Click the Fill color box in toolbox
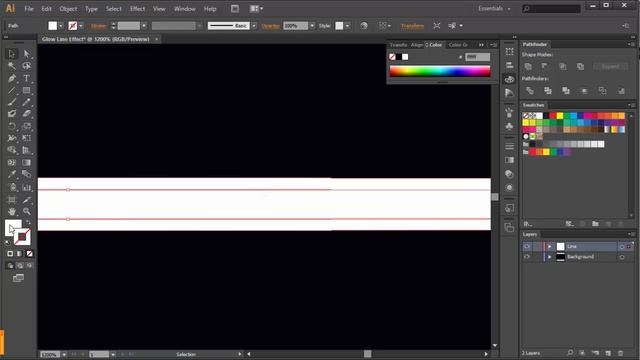 click(x=12, y=227)
